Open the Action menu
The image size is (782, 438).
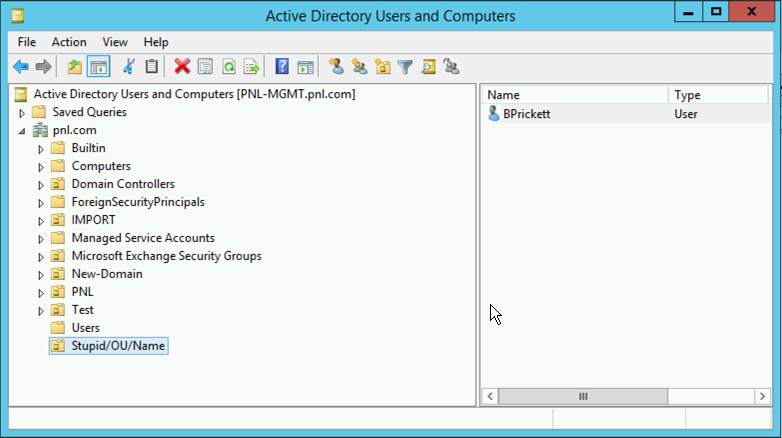pyautogui.click(x=69, y=42)
